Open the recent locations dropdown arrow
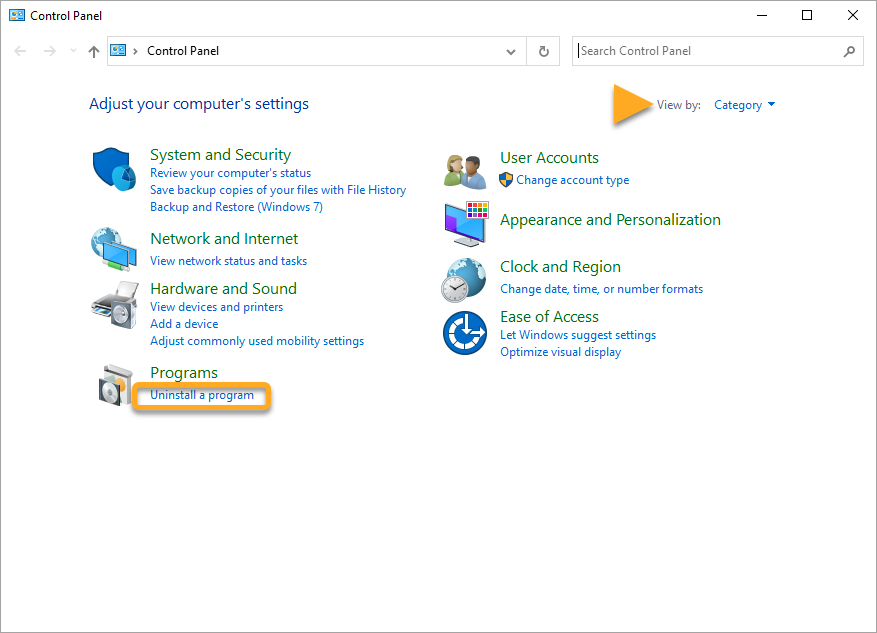 pos(73,51)
